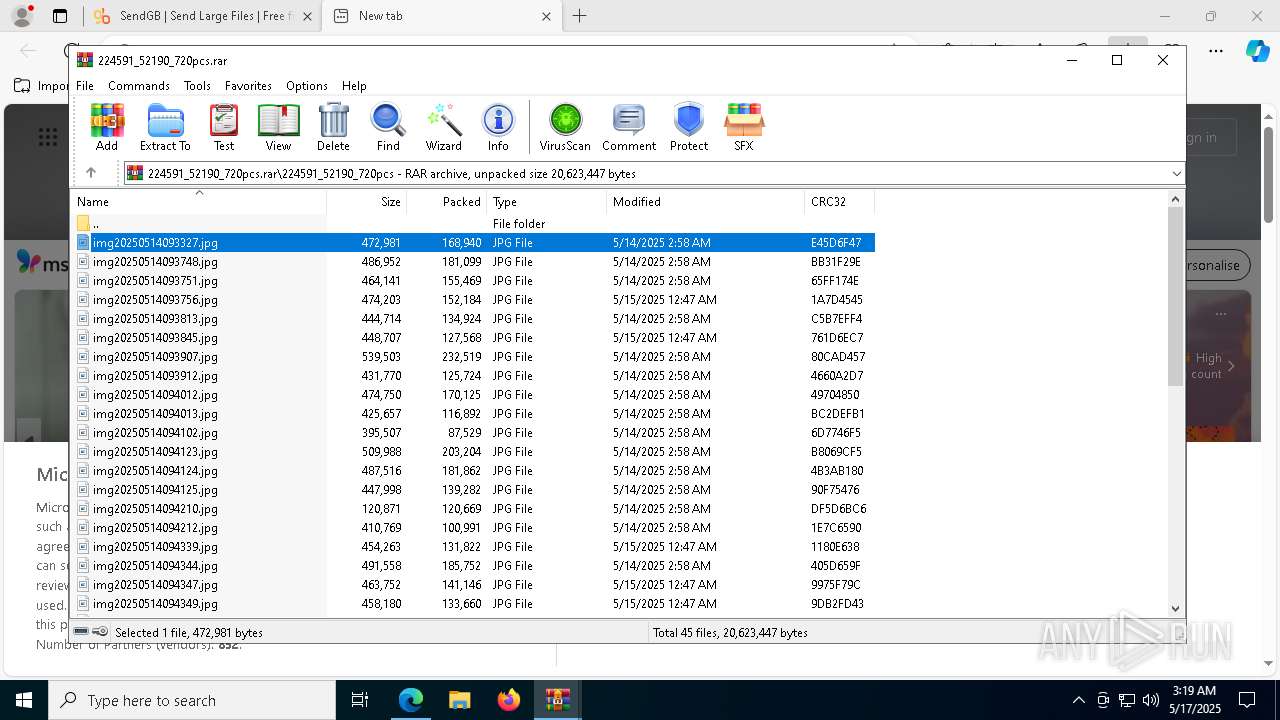Sort files by Size column

click(x=366, y=202)
